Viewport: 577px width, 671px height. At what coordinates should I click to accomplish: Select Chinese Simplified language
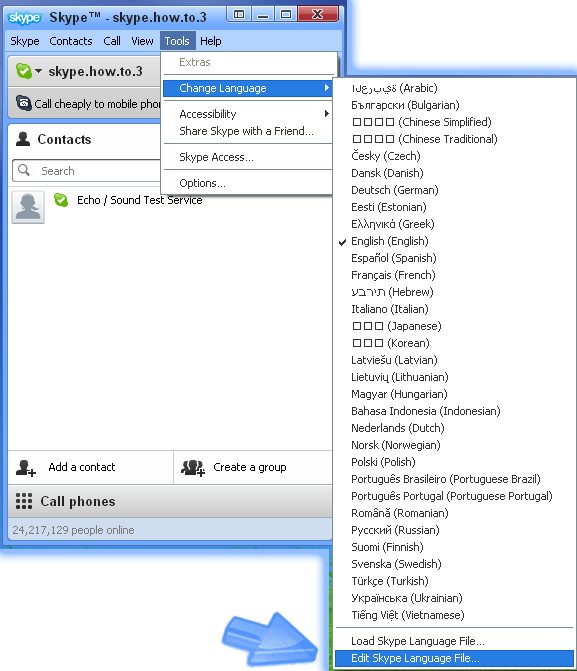pyautogui.click(x=422, y=122)
